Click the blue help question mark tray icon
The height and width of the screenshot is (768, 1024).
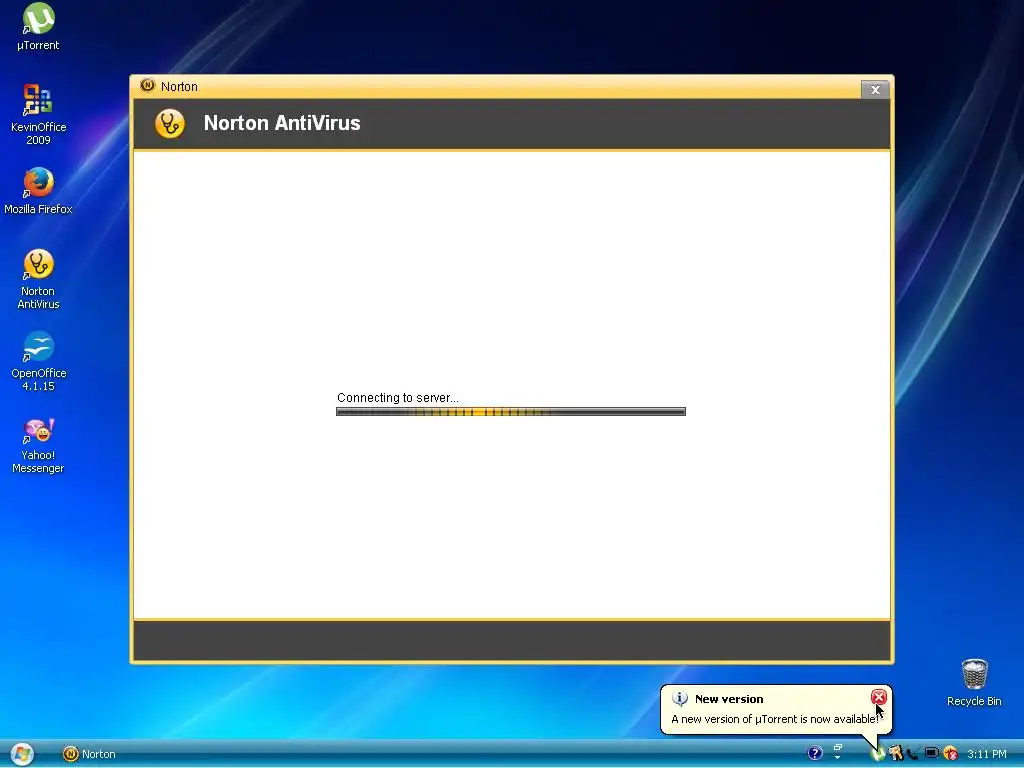point(815,753)
